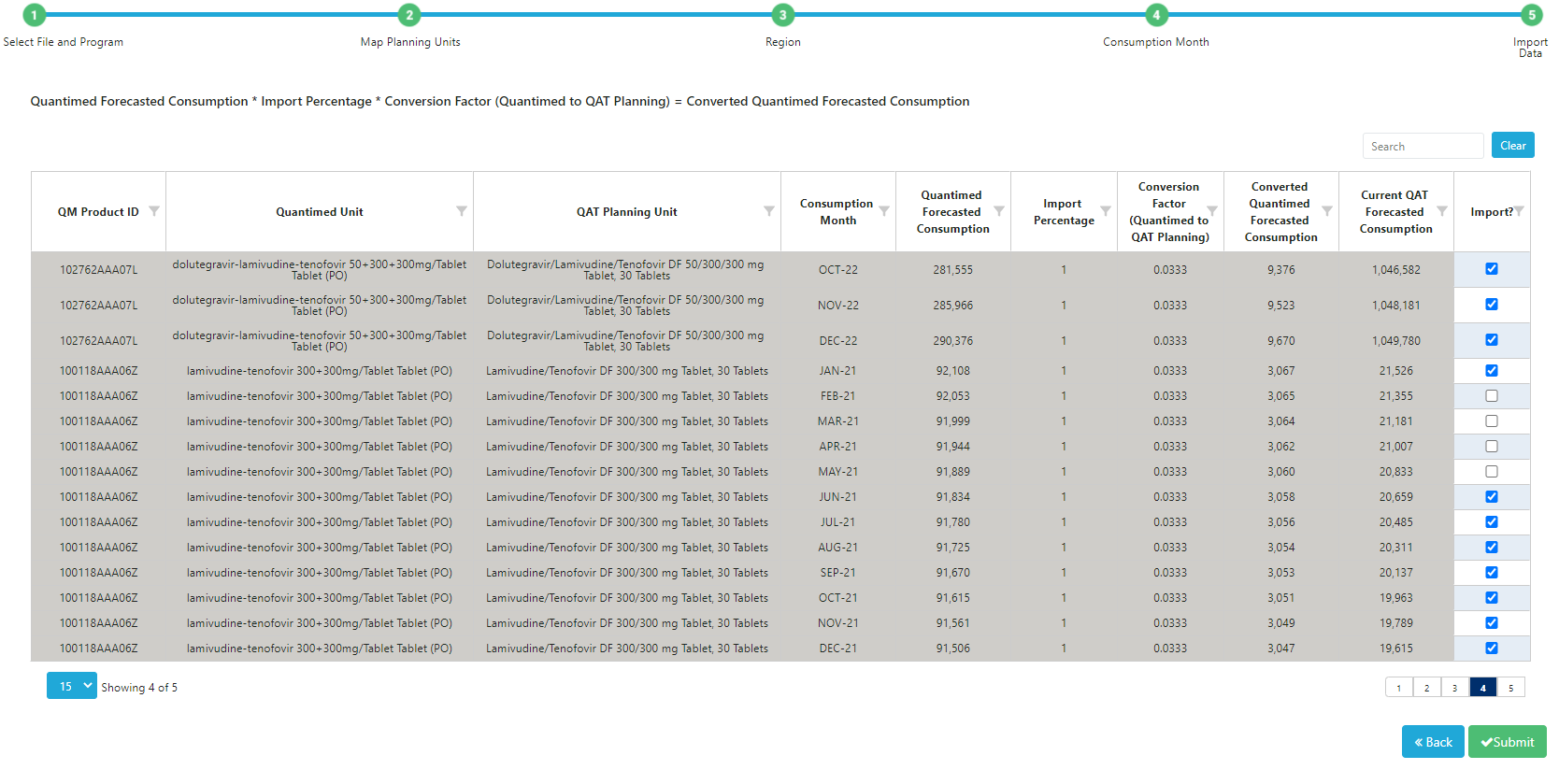Screen dimensions: 1559x784
Task: Uncheck Import for JAN-21 row
Action: (1492, 371)
